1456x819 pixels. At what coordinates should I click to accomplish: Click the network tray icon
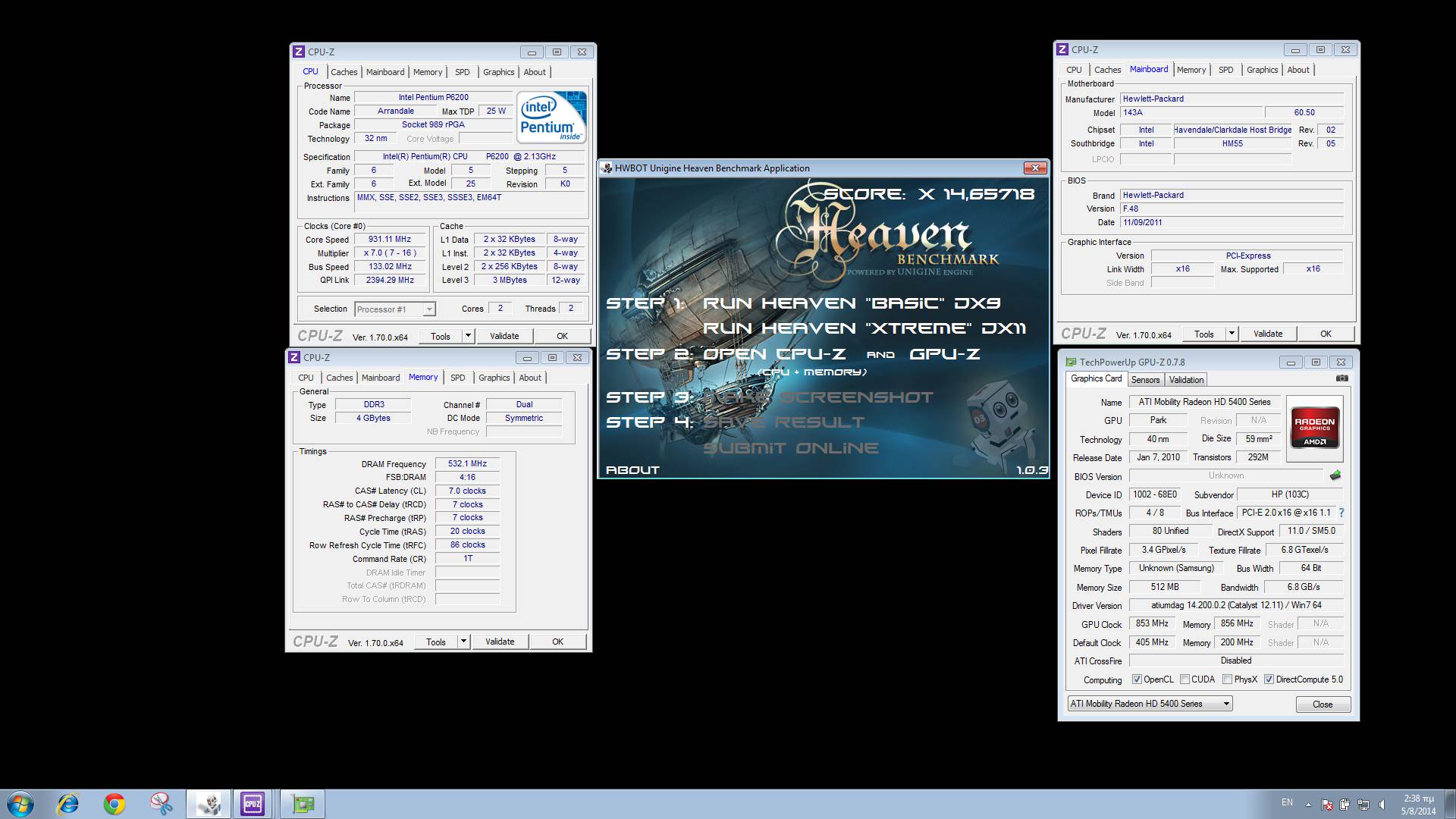click(1363, 804)
